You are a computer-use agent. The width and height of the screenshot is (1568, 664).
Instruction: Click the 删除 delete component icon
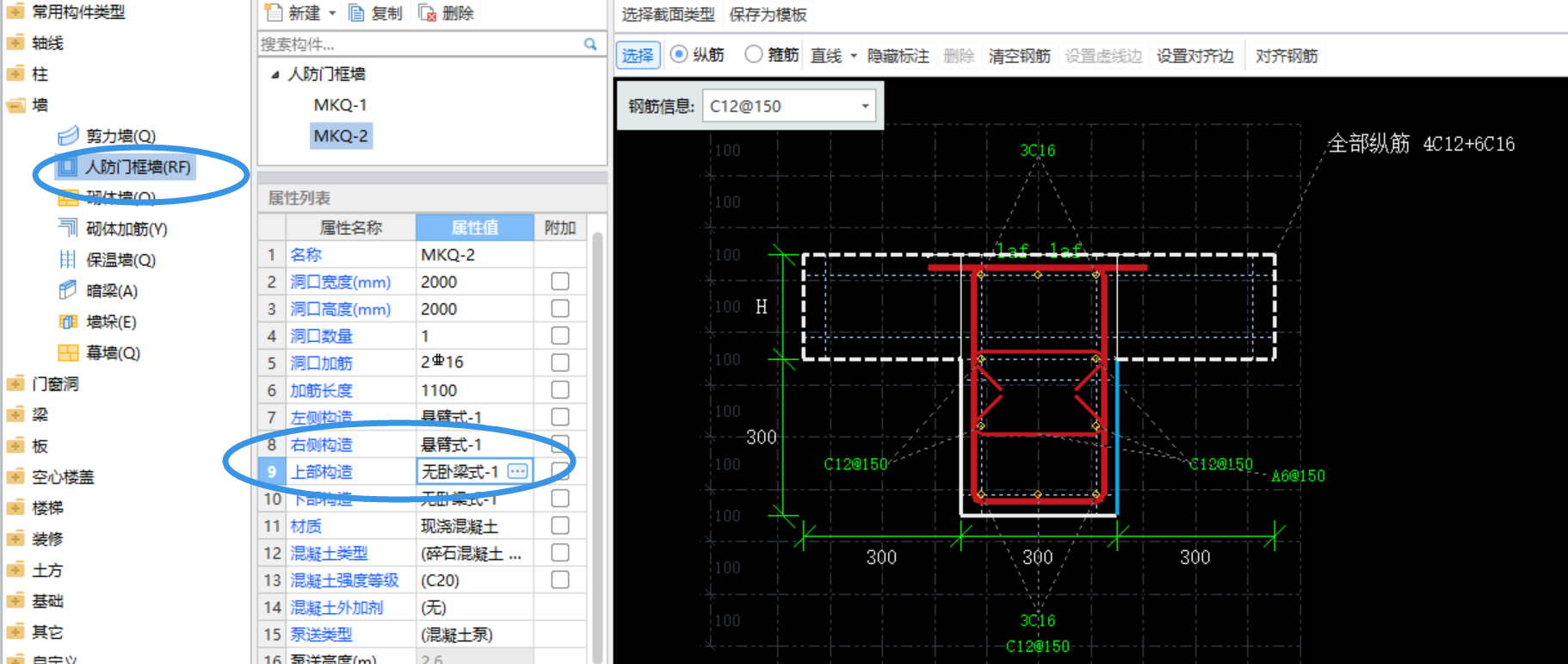click(x=427, y=13)
